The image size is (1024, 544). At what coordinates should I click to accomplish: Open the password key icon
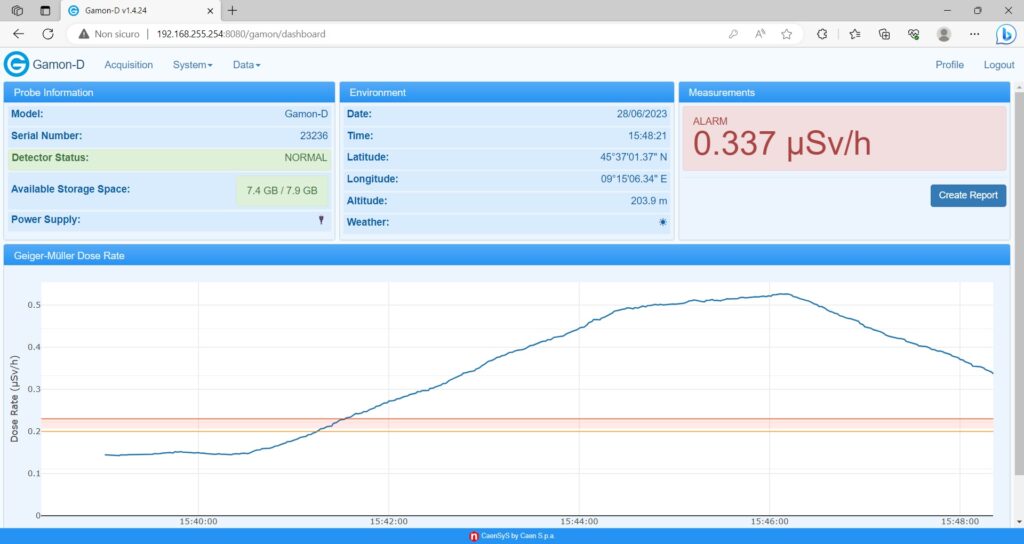[733, 34]
